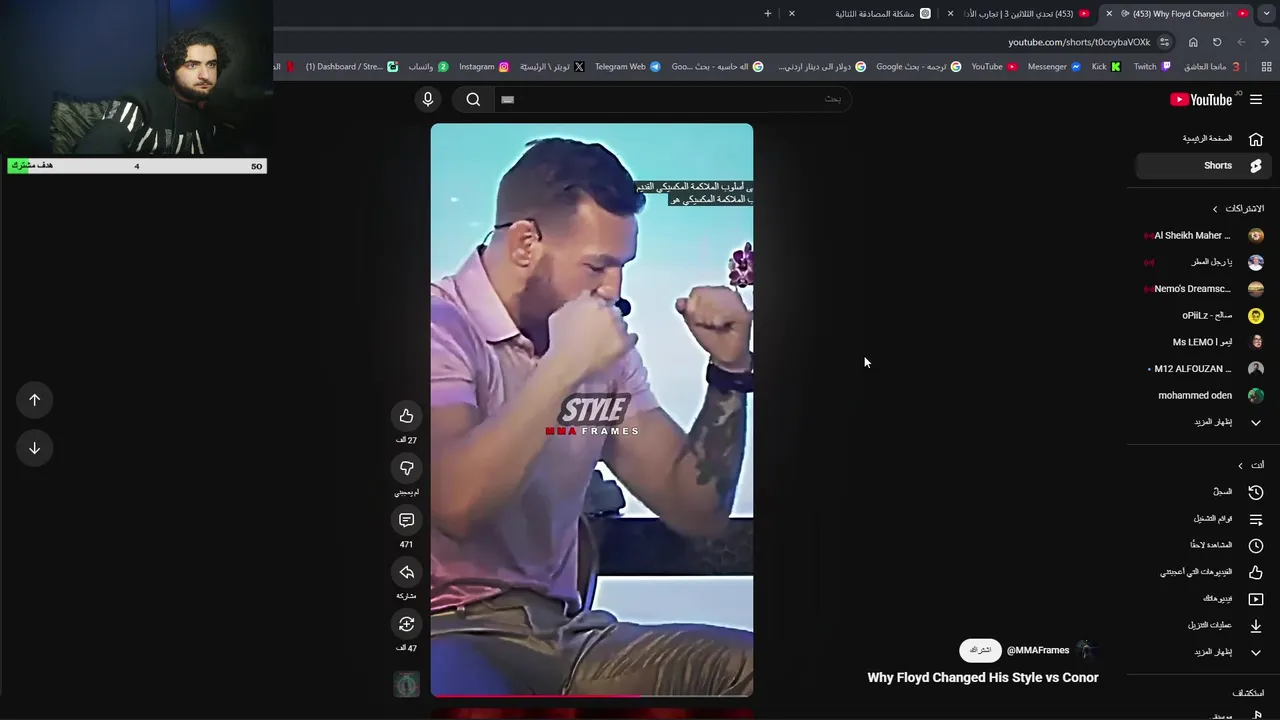Go to the YouTube Home page icon
Image resolution: width=1280 pixels, height=720 pixels.
[x=1256, y=139]
